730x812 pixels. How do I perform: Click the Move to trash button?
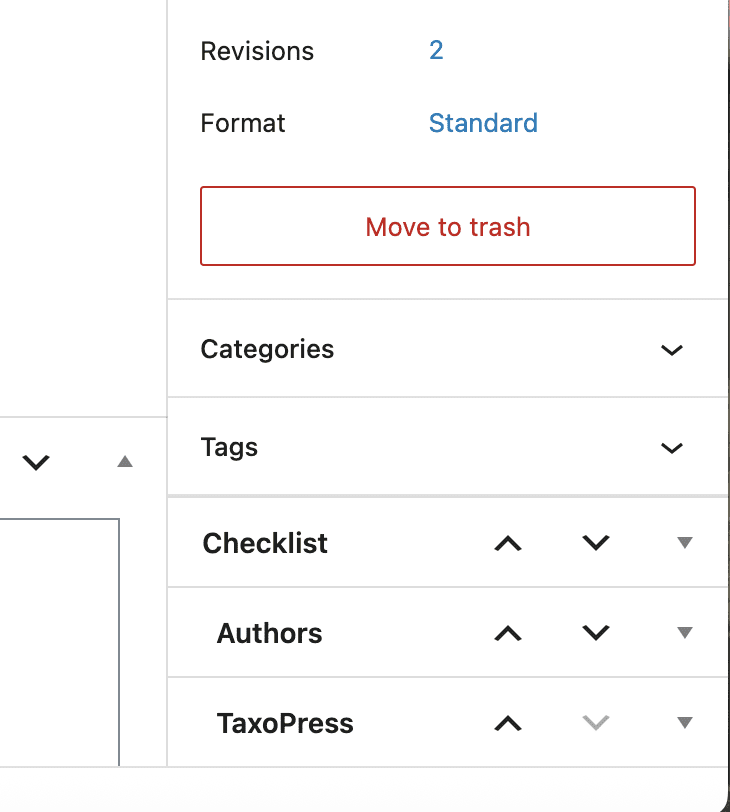tap(447, 226)
